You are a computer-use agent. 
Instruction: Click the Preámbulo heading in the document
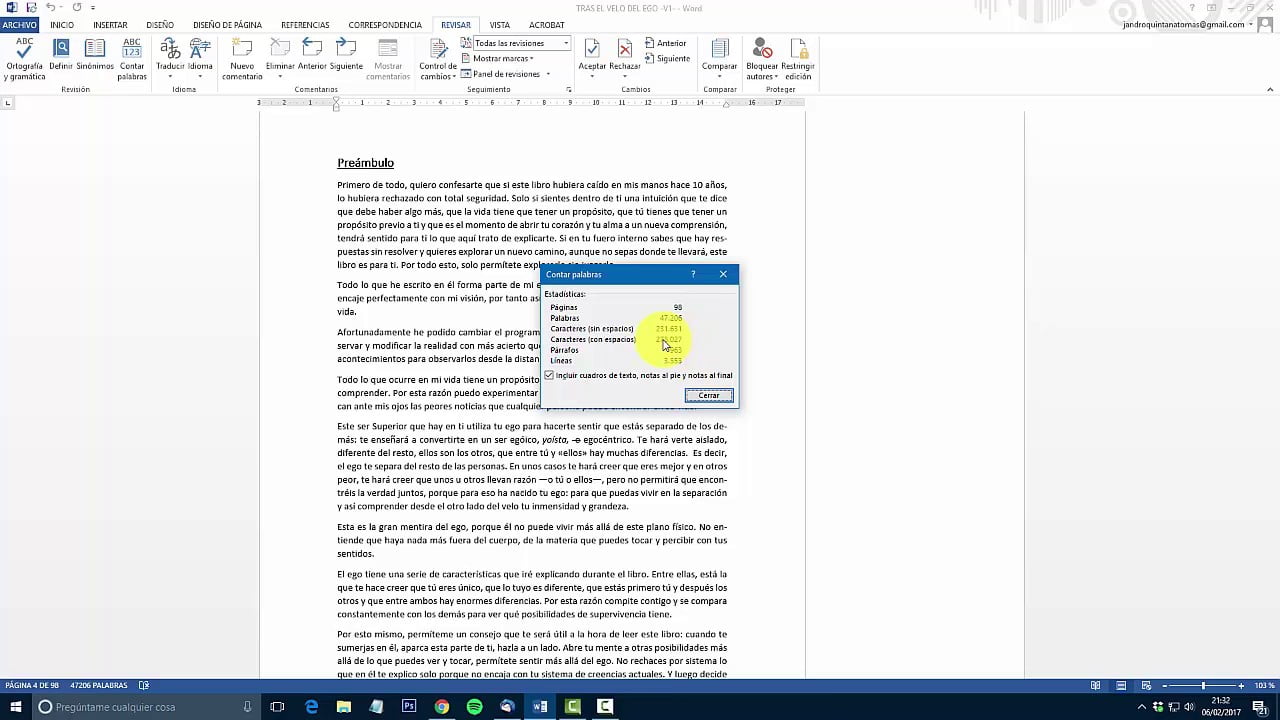point(365,163)
